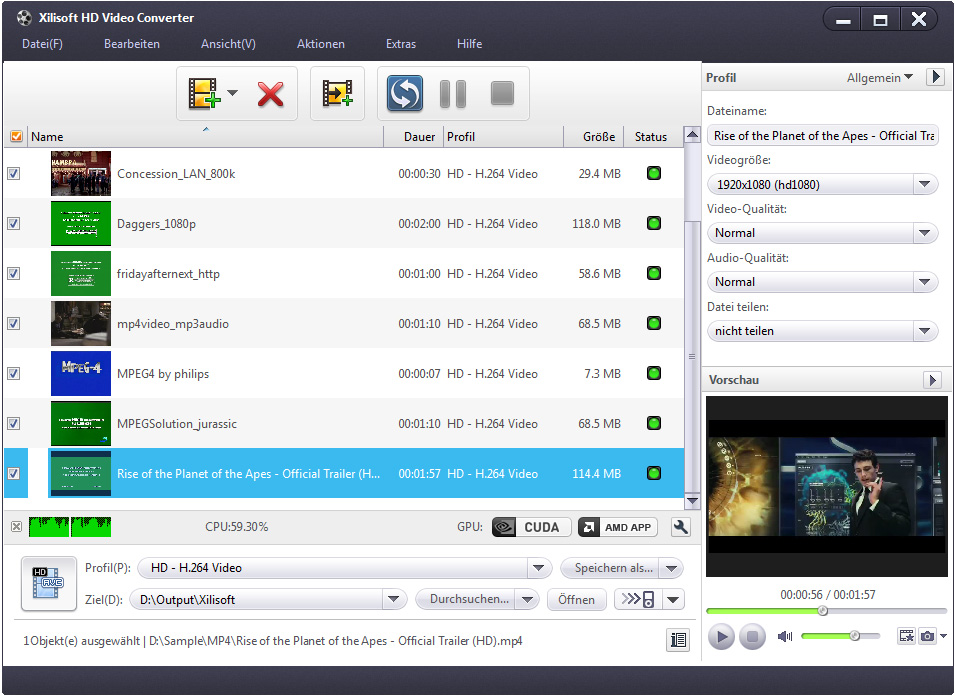Click the Dateiname input field

click(822, 136)
